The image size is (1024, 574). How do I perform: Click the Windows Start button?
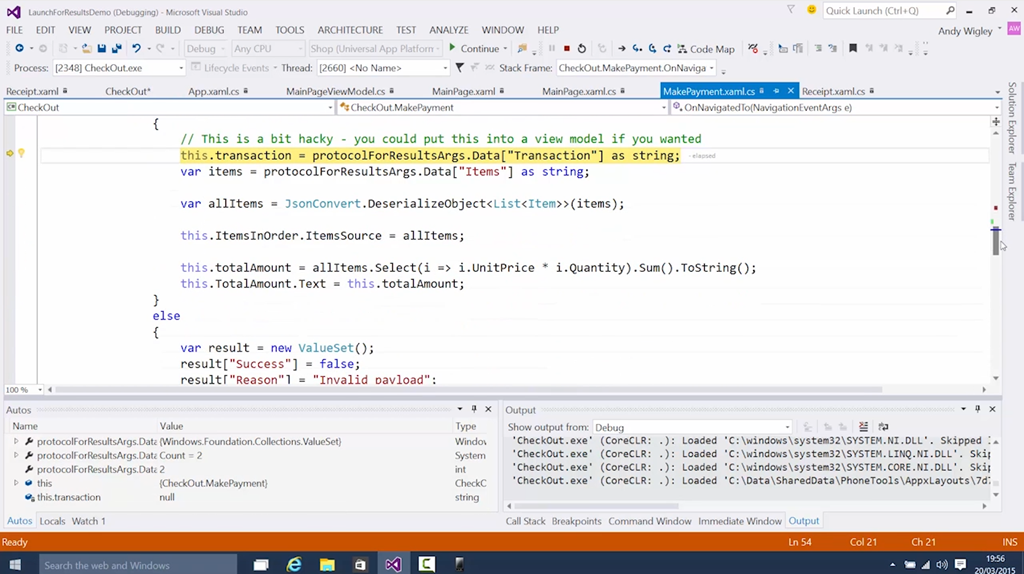(14, 564)
